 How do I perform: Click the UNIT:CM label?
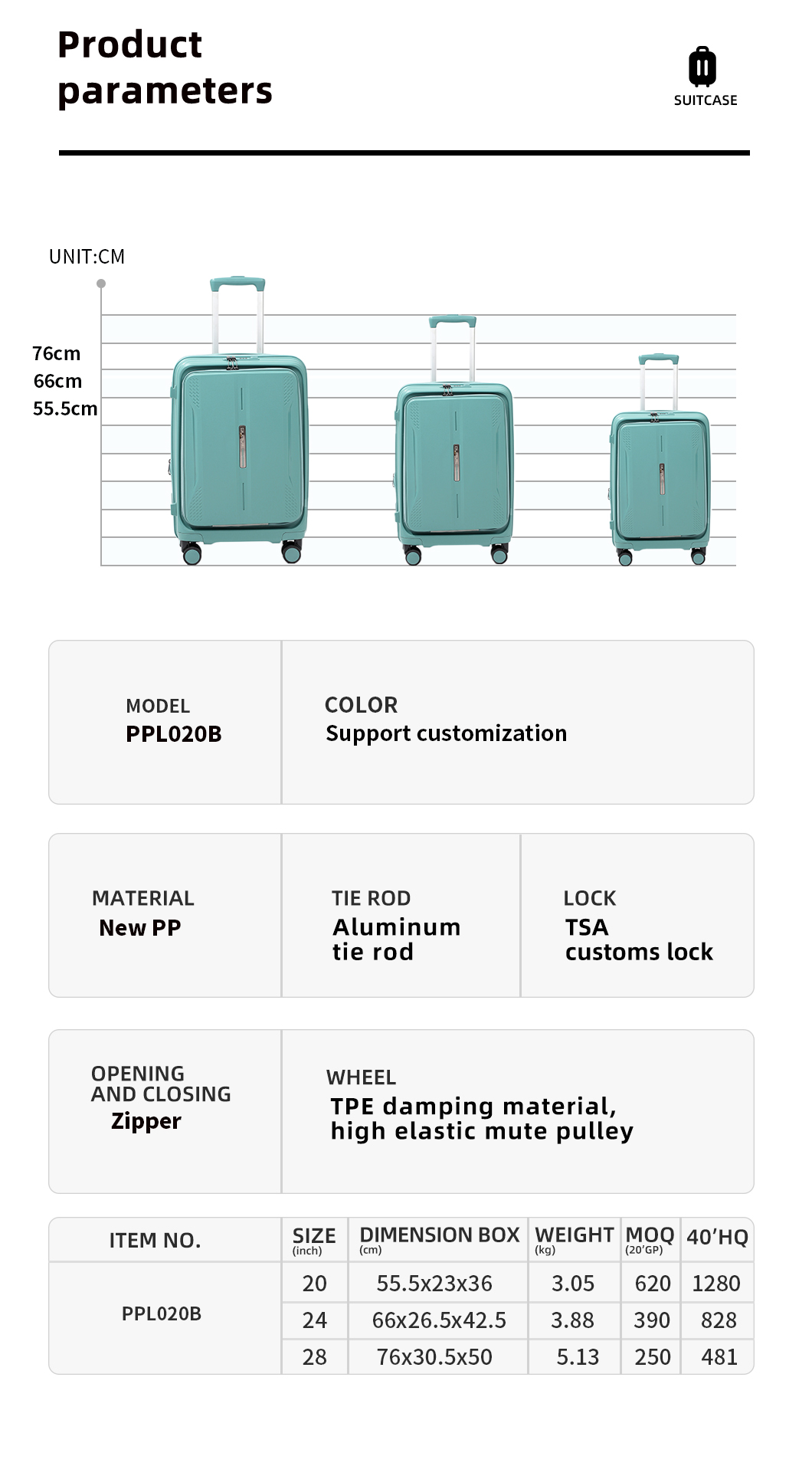click(87, 257)
